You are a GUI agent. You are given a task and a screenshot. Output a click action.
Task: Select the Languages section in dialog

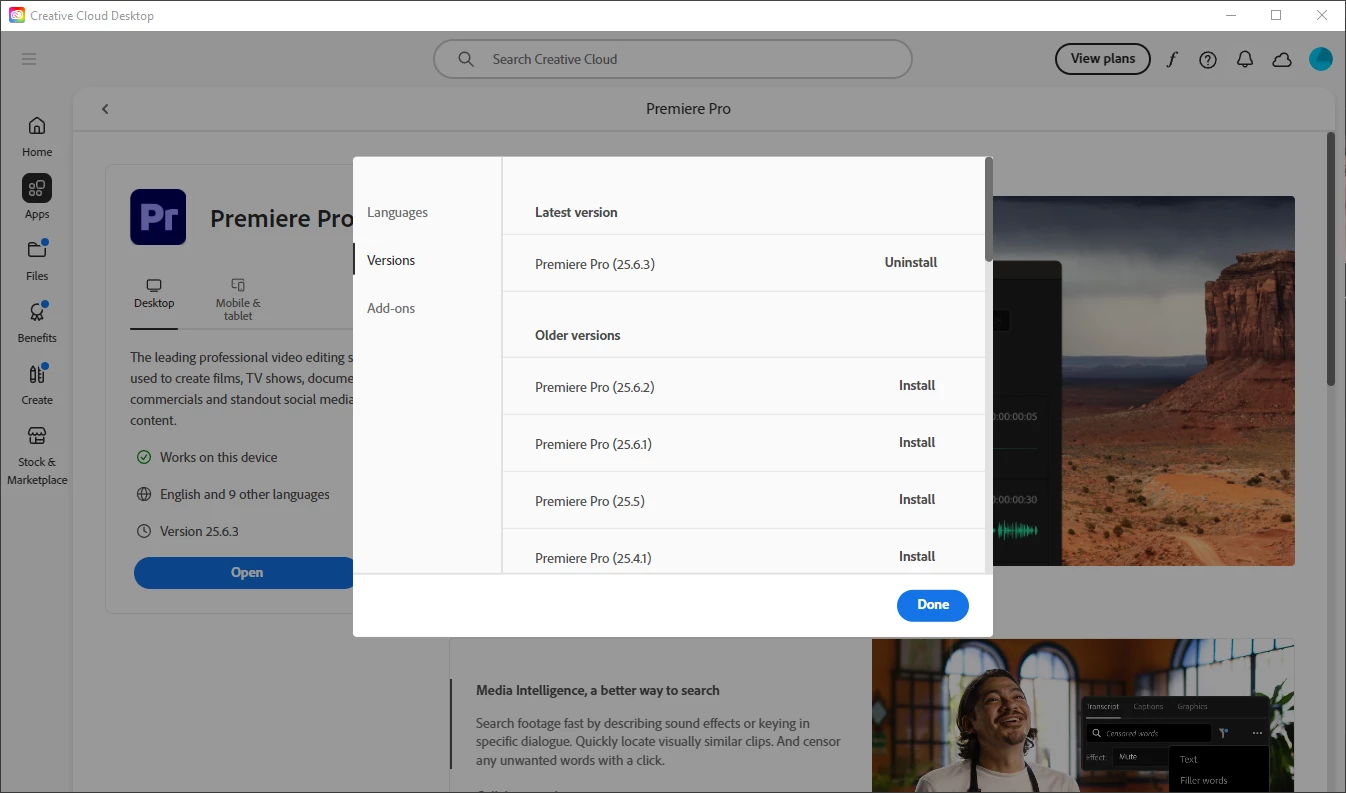pyautogui.click(x=397, y=212)
